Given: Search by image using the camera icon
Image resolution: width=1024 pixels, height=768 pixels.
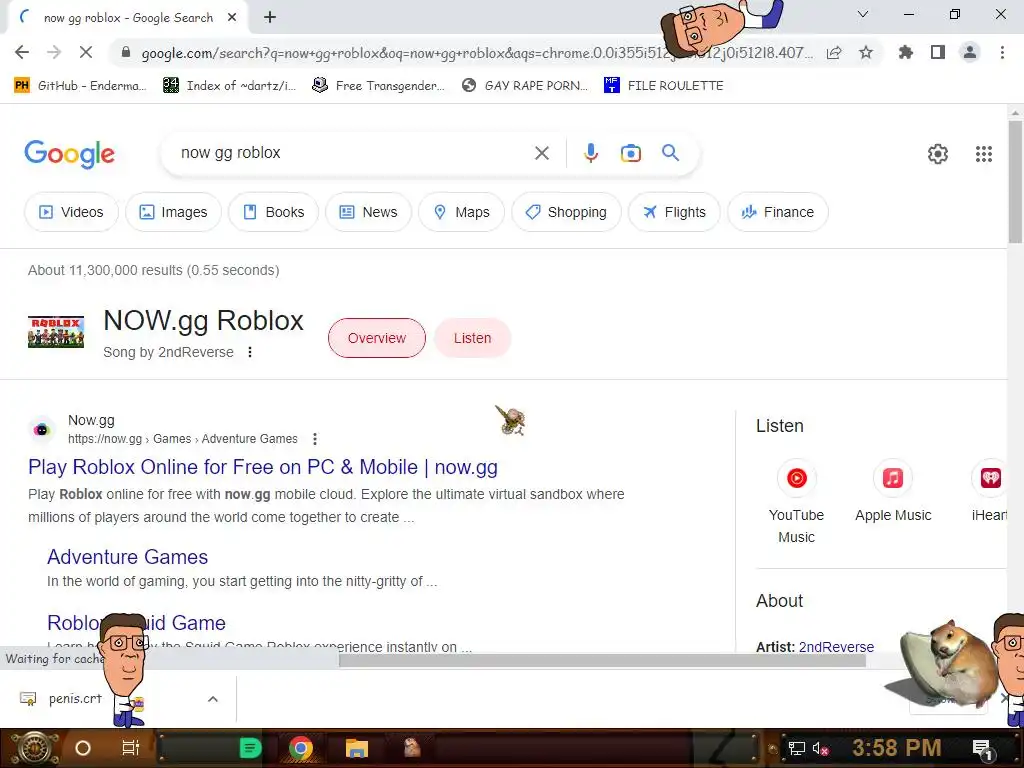Looking at the screenshot, I should [630, 153].
